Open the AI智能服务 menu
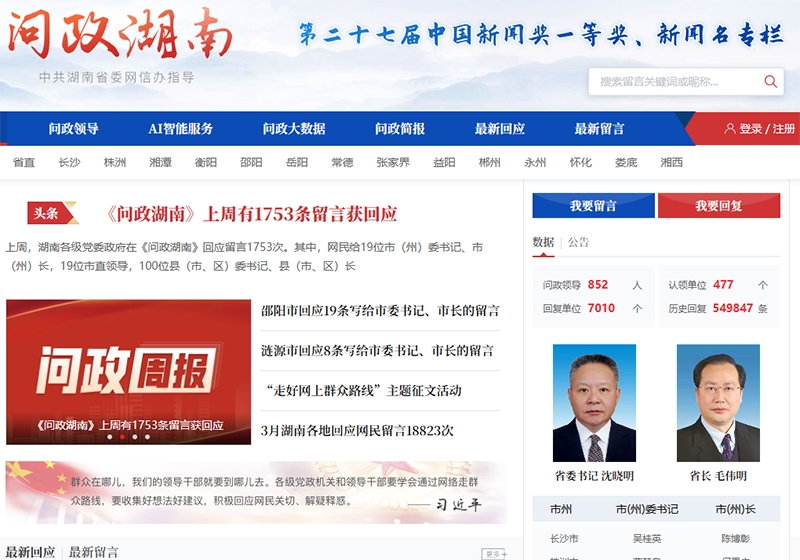This screenshot has width=800, height=560. pos(180,129)
